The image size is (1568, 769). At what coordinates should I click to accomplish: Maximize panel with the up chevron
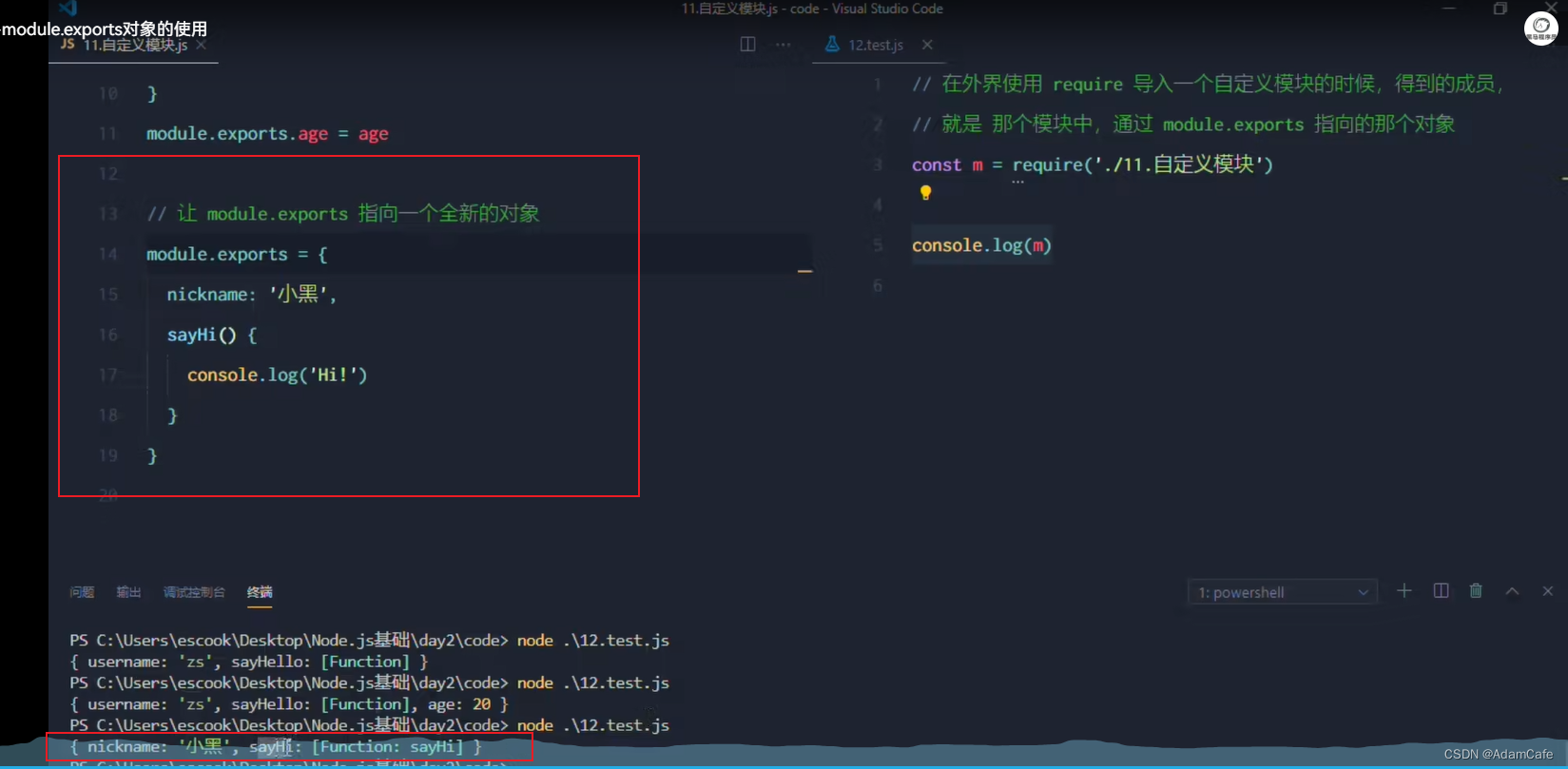(1512, 591)
